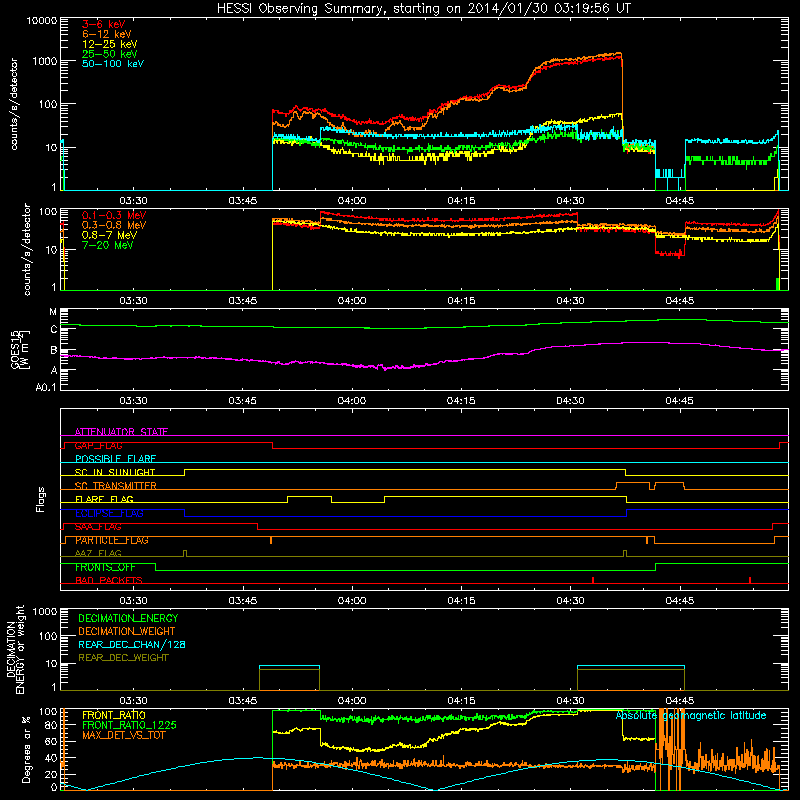The image size is (800, 800).
Task: Click the HESSI Observing Summary title
Action: (423, 8)
